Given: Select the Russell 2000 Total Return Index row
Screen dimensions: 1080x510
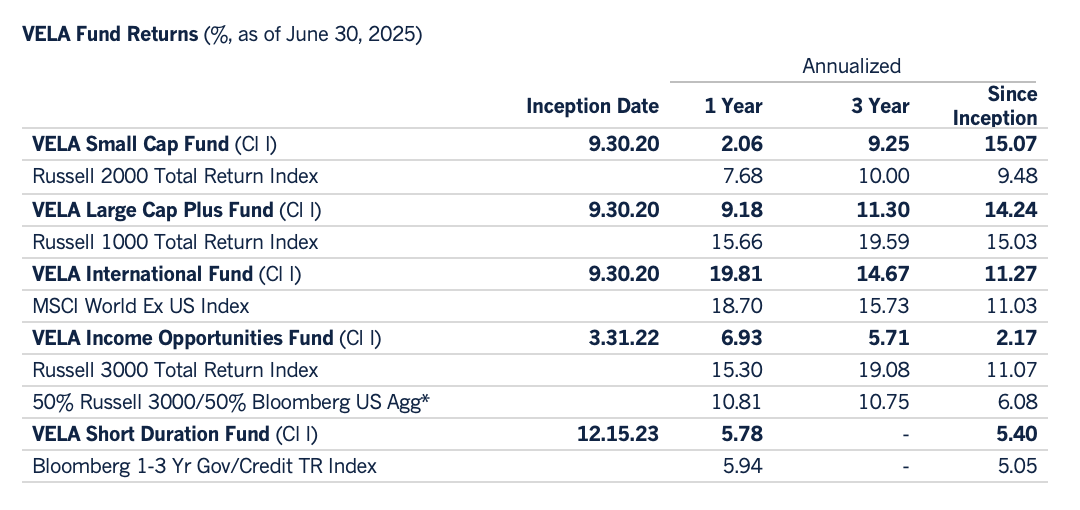Looking at the screenshot, I should pos(175,176).
